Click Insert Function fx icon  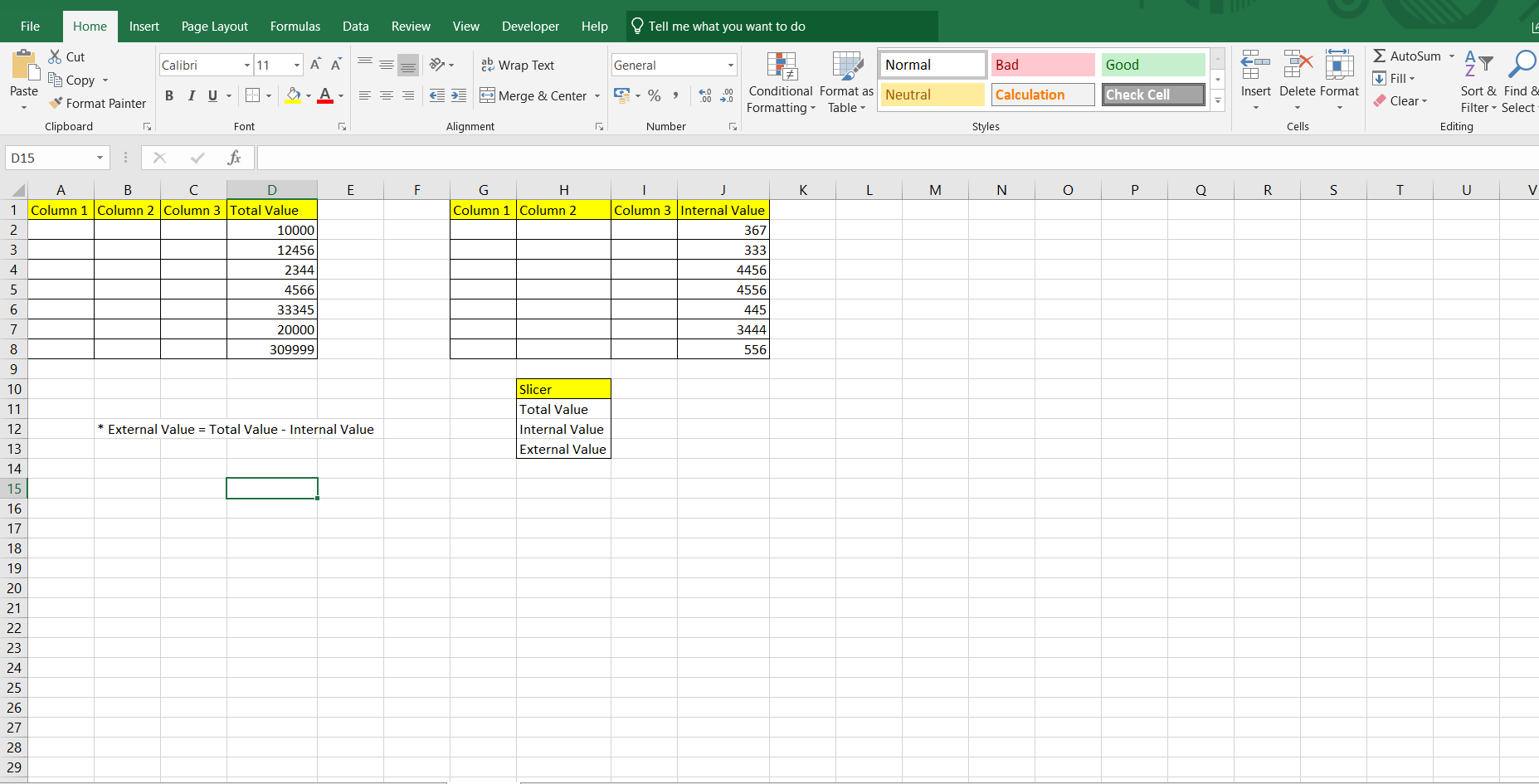[x=234, y=158]
